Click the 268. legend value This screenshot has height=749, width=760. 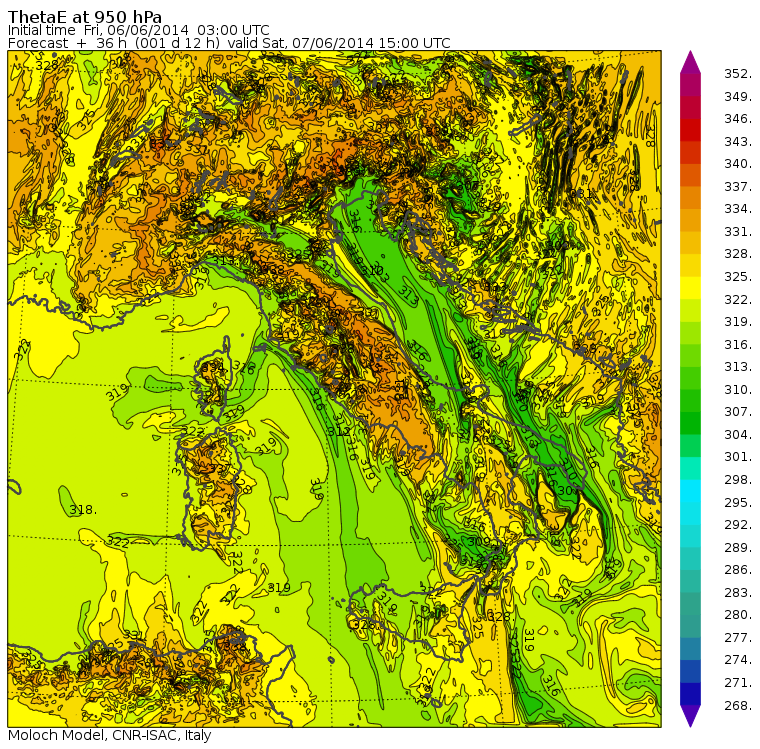[738, 706]
